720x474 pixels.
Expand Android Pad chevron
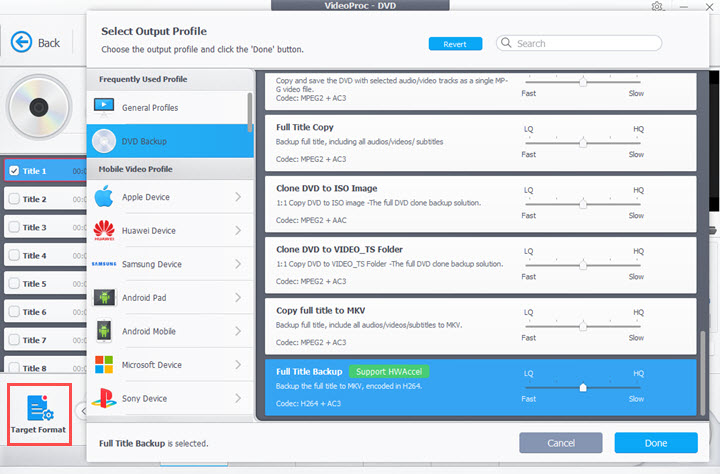coord(238,297)
